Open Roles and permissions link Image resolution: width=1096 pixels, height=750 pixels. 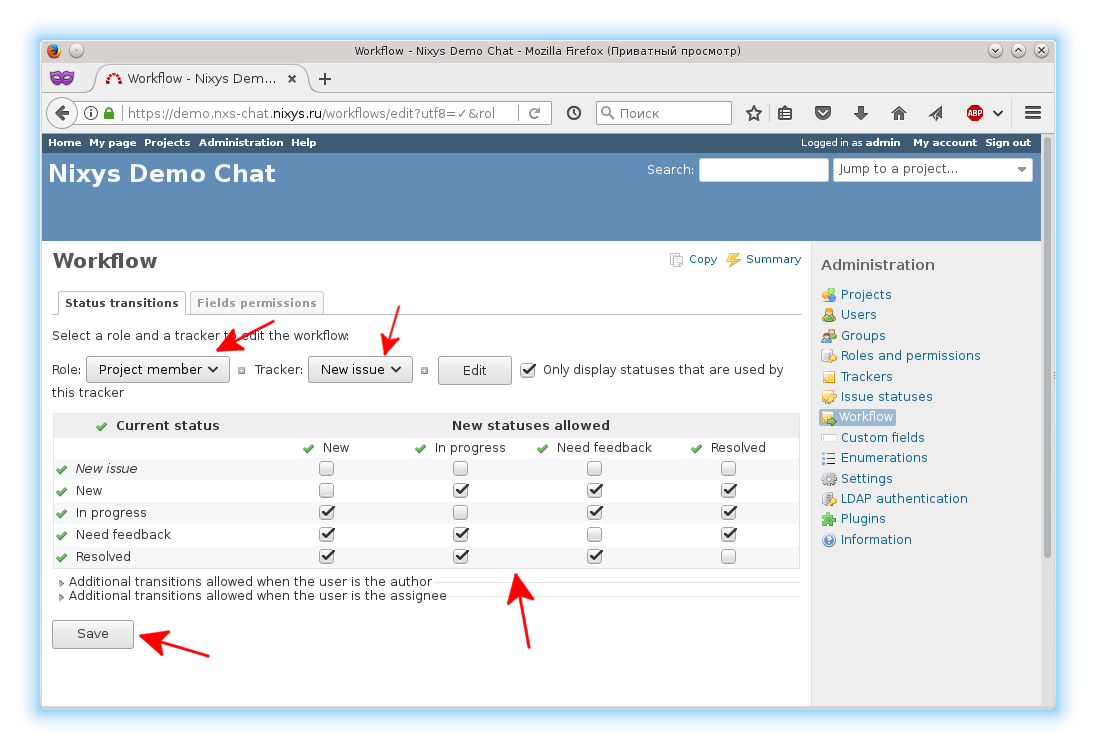pos(910,356)
